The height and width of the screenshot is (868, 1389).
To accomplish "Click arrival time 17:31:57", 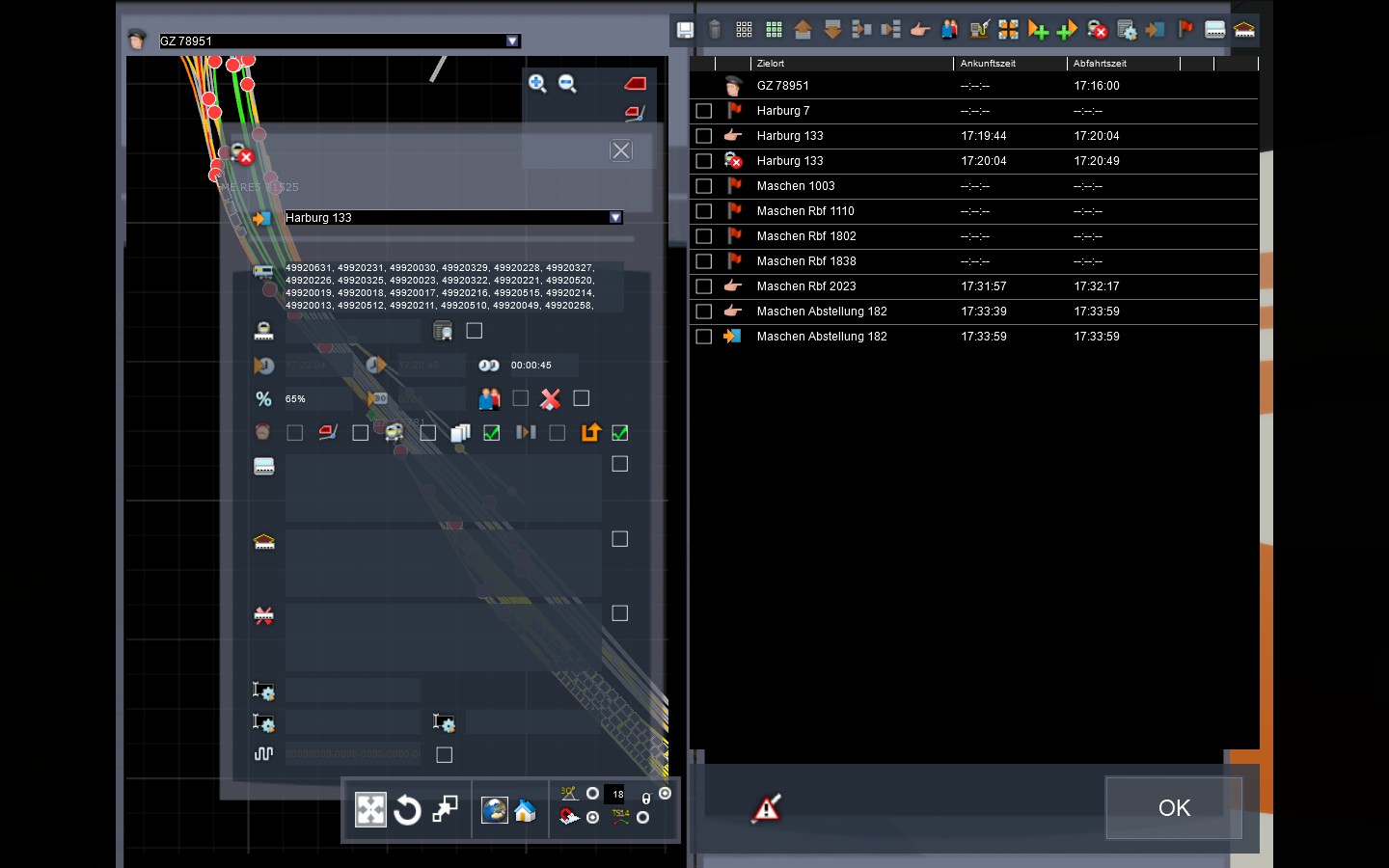I will pos(984,286).
